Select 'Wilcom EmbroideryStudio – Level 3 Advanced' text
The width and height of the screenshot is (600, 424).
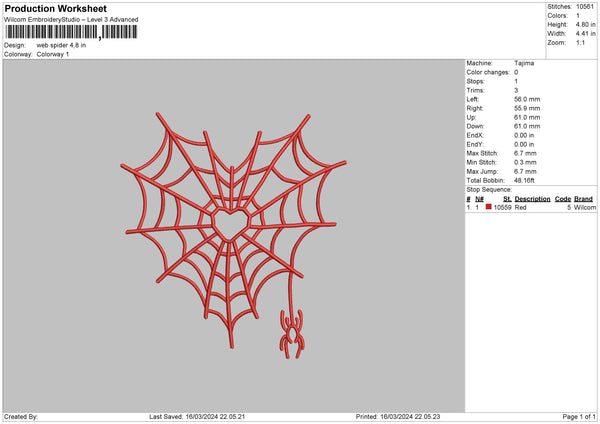pos(71,20)
